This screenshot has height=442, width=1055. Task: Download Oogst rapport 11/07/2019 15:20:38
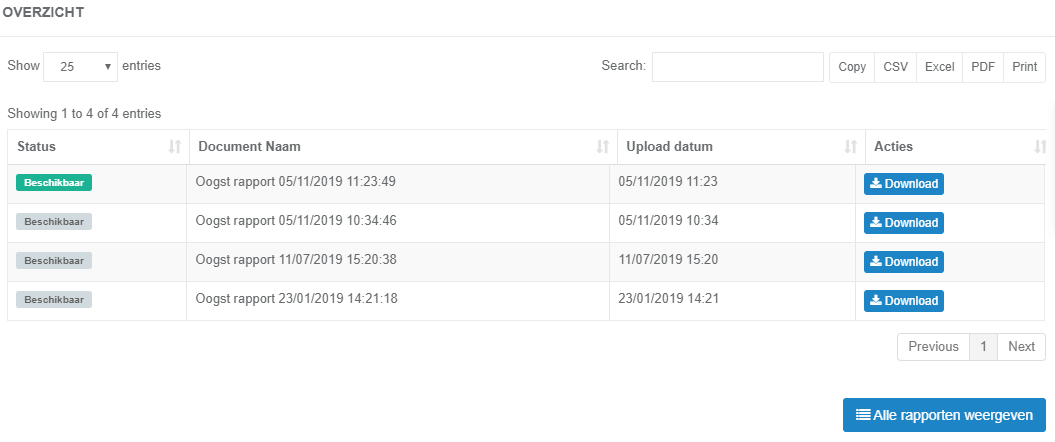tap(904, 262)
